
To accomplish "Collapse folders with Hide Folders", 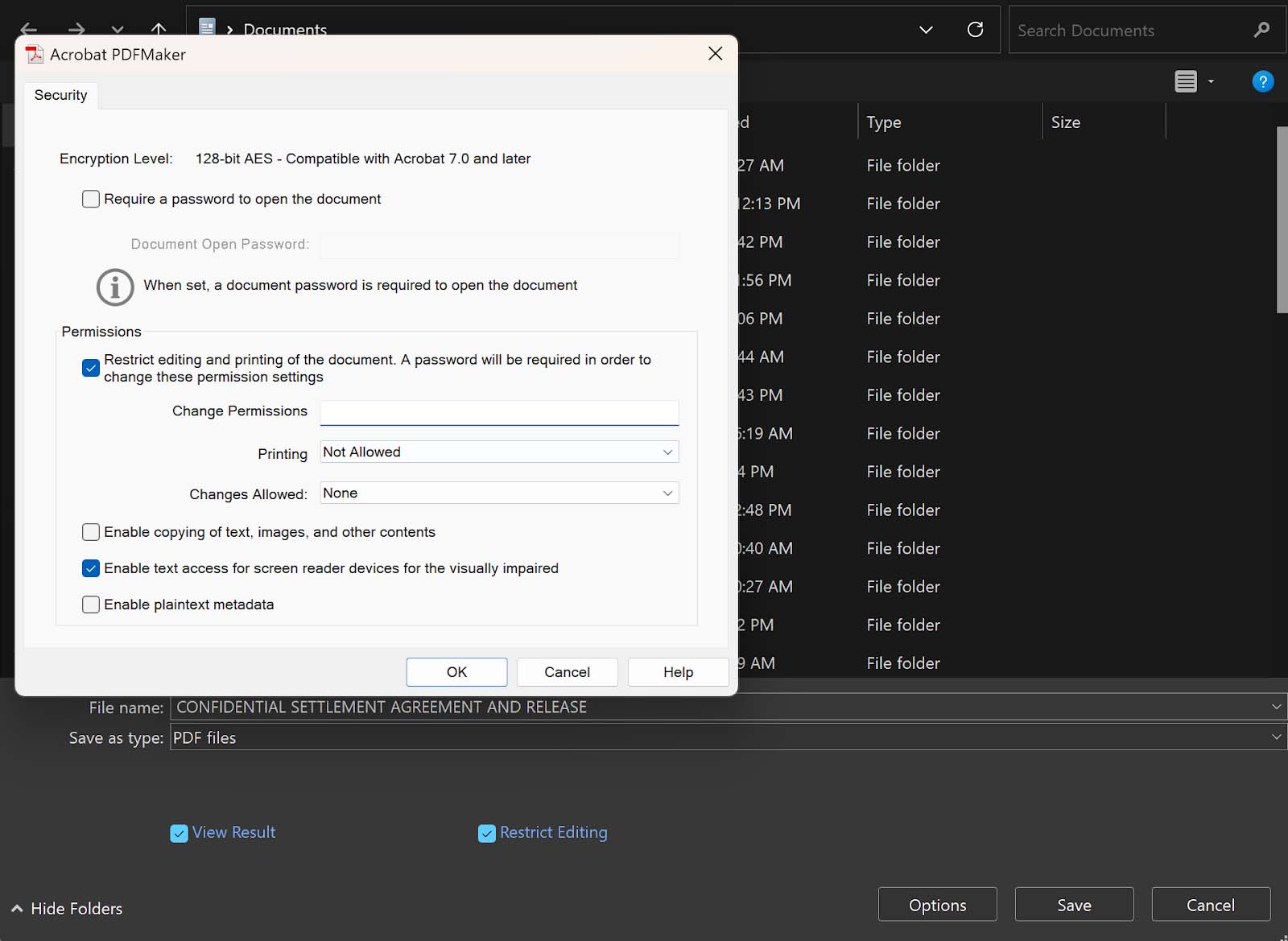I will coord(67,909).
